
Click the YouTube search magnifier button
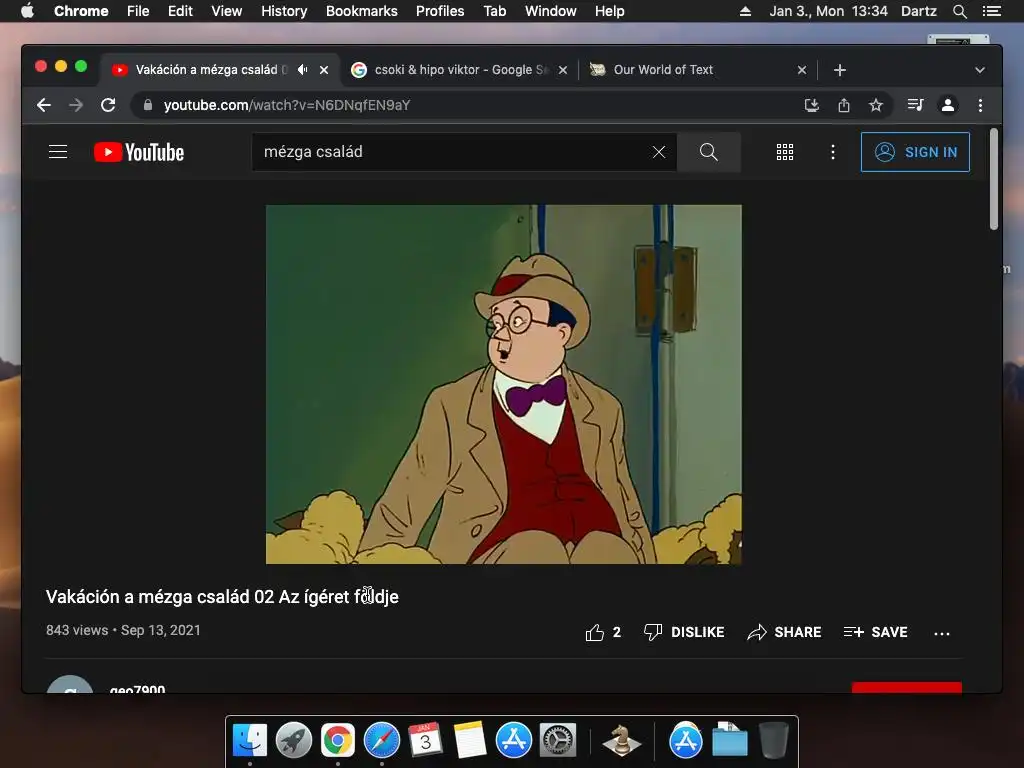point(709,152)
